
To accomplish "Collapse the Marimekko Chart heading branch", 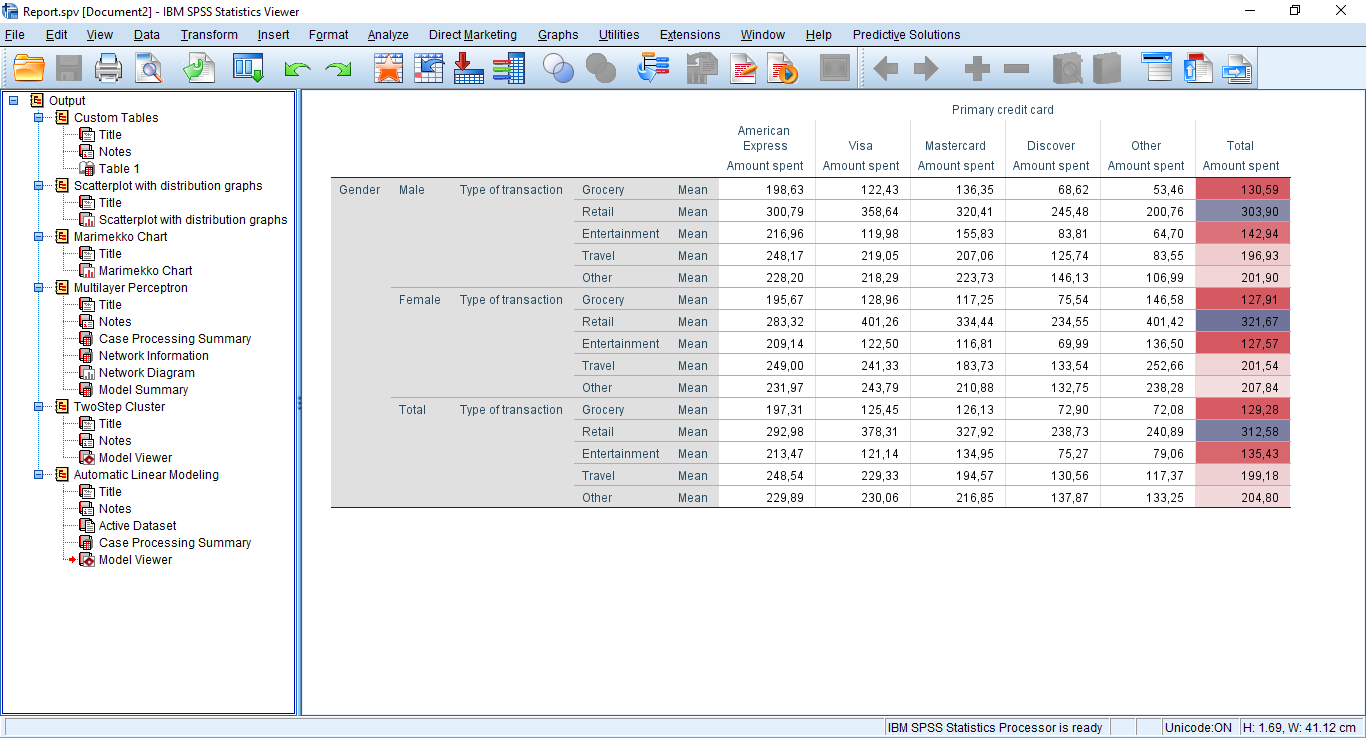I will coord(39,236).
